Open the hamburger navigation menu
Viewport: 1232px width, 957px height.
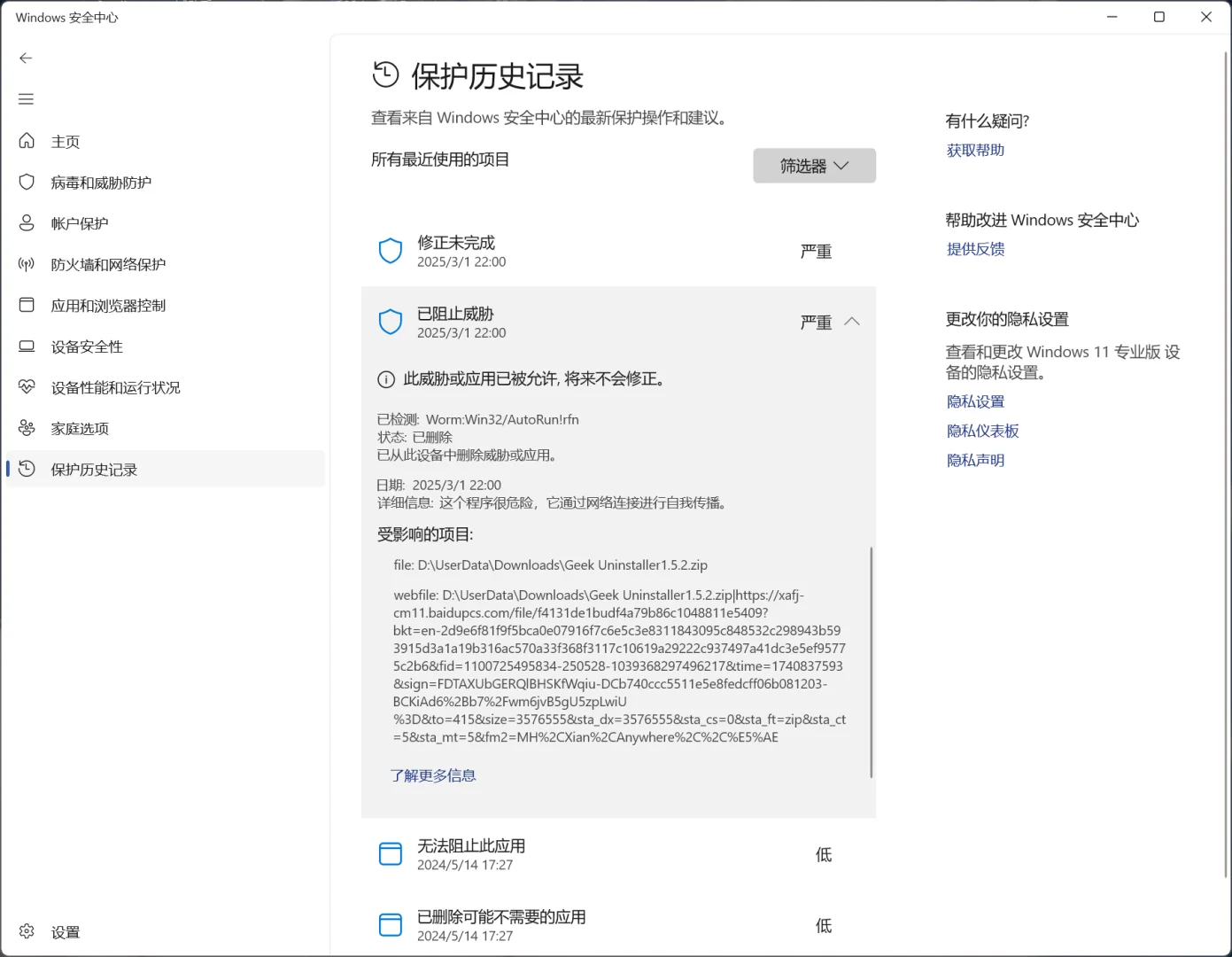pos(26,98)
